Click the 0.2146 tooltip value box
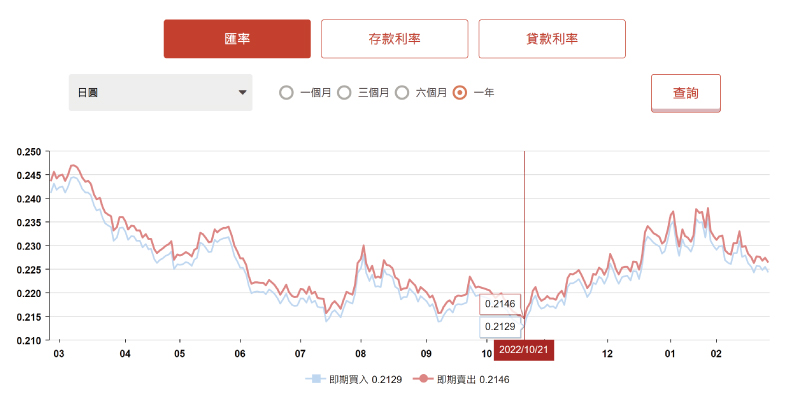Viewport: 800px width, 393px height. point(500,304)
